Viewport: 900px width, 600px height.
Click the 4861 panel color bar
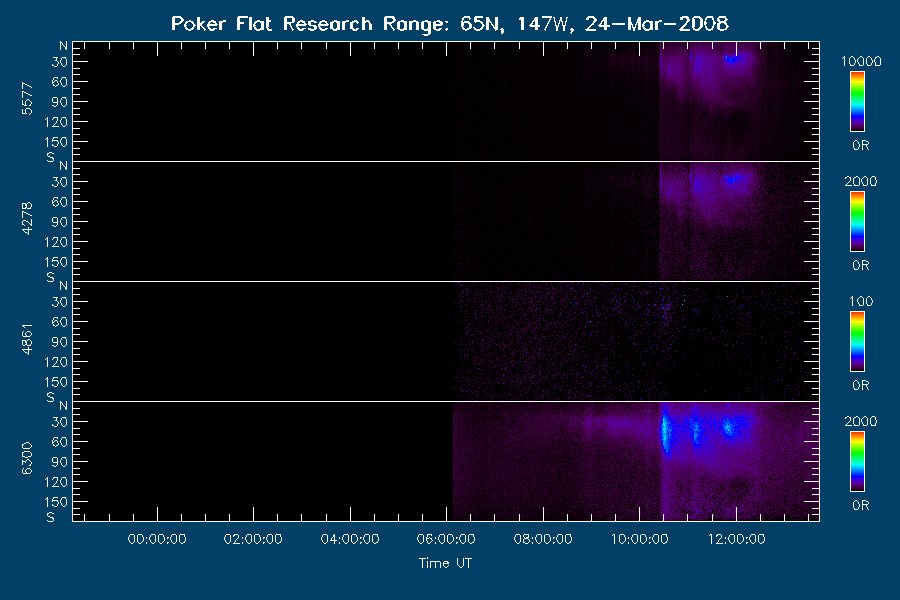[x=857, y=342]
